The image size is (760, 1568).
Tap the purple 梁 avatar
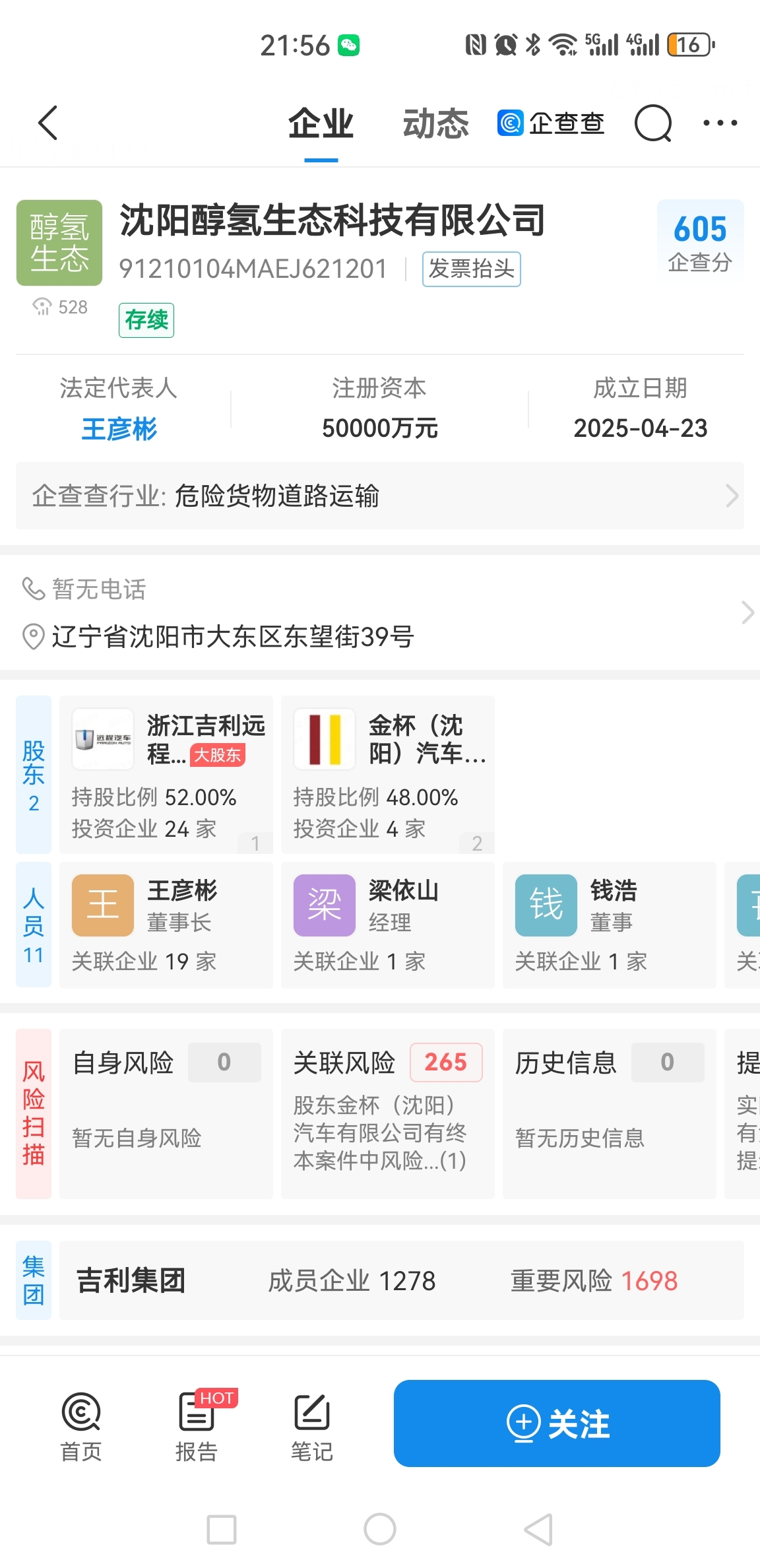click(x=325, y=905)
